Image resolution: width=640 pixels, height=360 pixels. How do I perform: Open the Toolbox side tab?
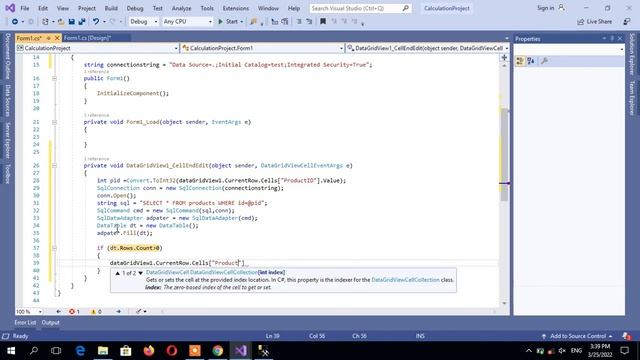7,173
